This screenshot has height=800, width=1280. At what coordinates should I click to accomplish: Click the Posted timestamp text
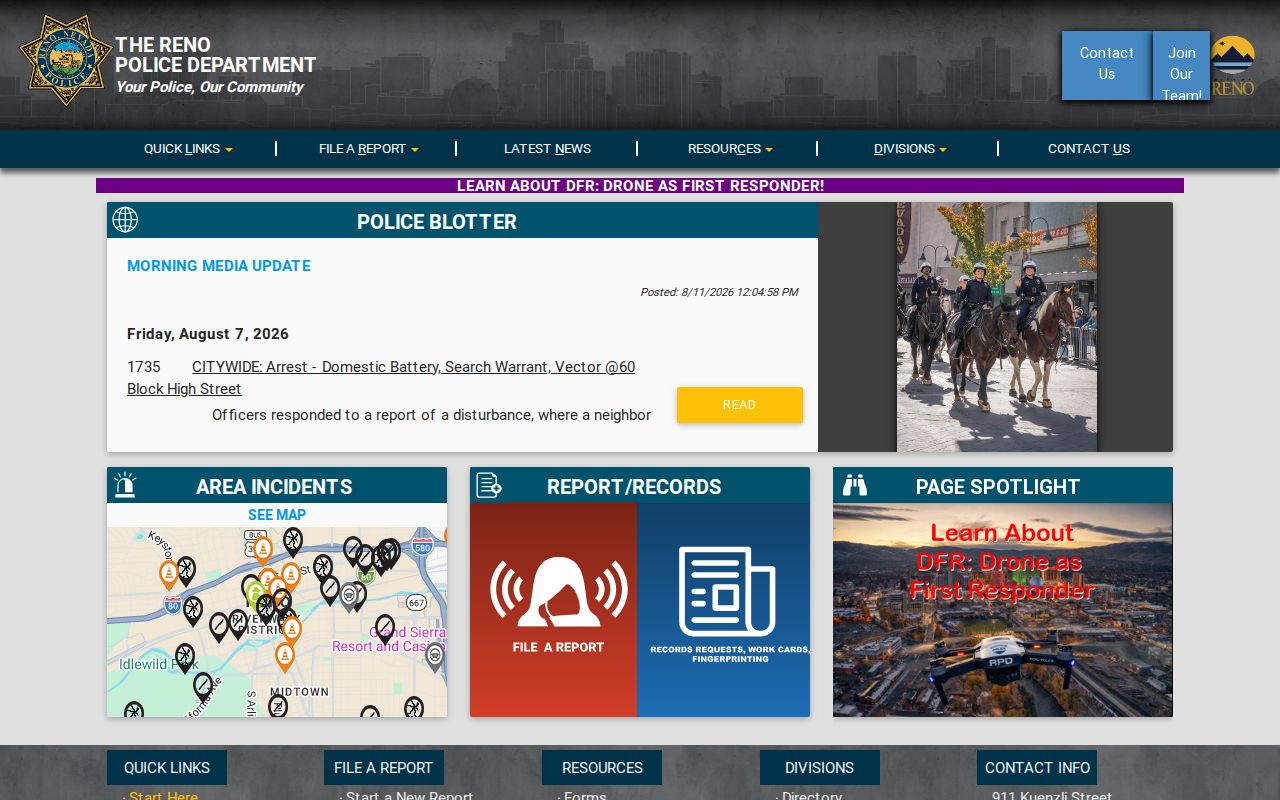click(x=719, y=292)
